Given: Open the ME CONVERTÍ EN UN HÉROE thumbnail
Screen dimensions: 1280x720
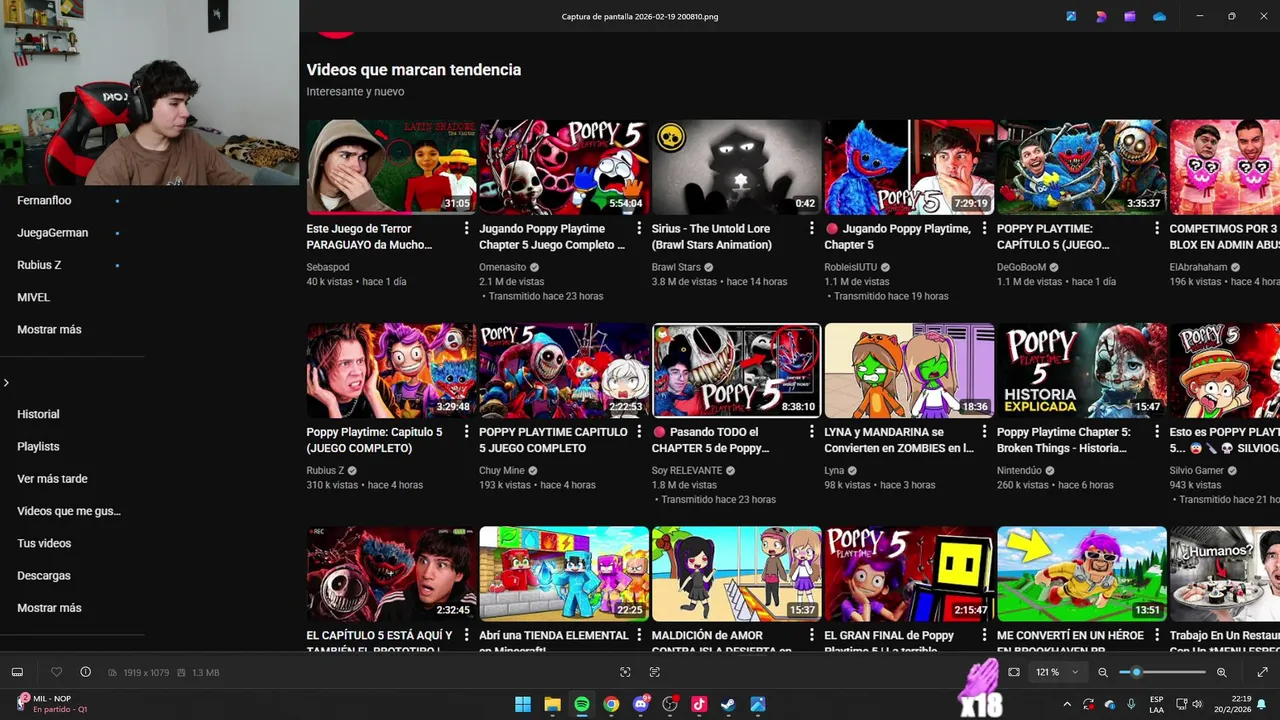Looking at the screenshot, I should pos(1081,574).
